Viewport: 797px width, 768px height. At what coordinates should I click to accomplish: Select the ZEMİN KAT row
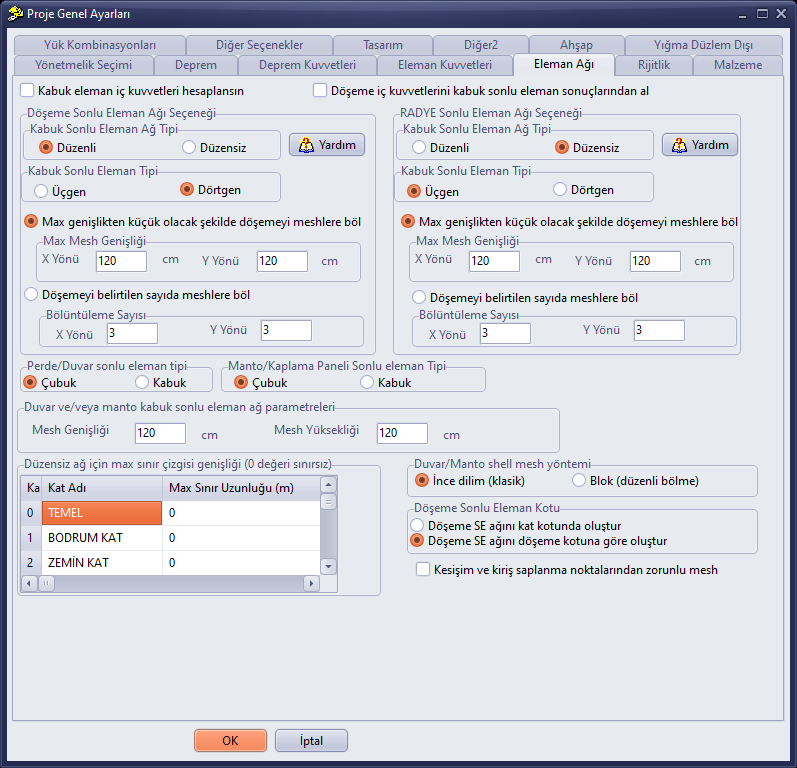(171, 563)
